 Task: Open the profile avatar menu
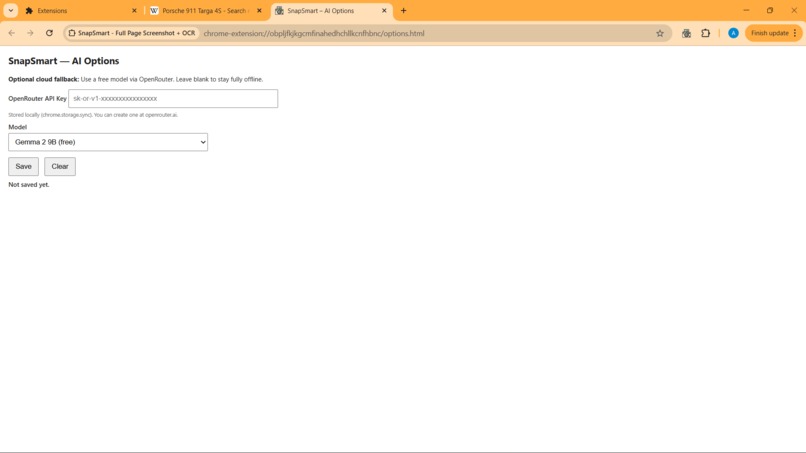(734, 33)
